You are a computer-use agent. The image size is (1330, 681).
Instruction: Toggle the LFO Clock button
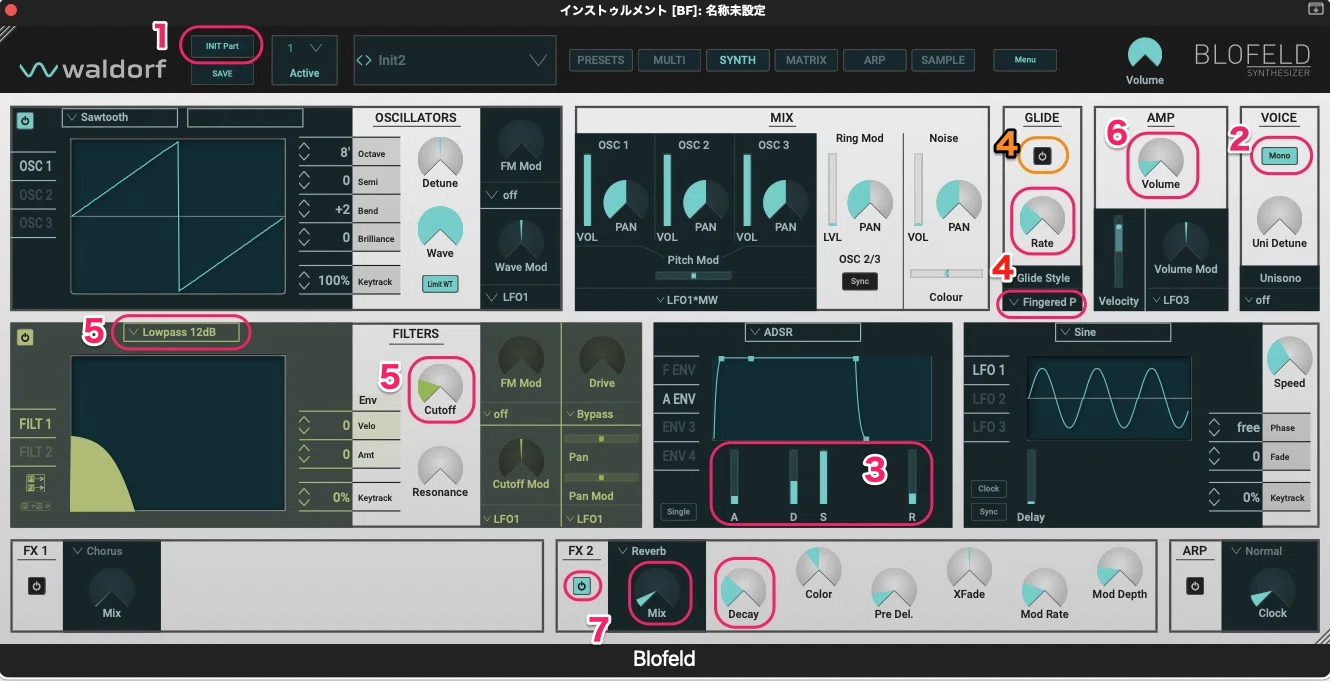pos(989,489)
